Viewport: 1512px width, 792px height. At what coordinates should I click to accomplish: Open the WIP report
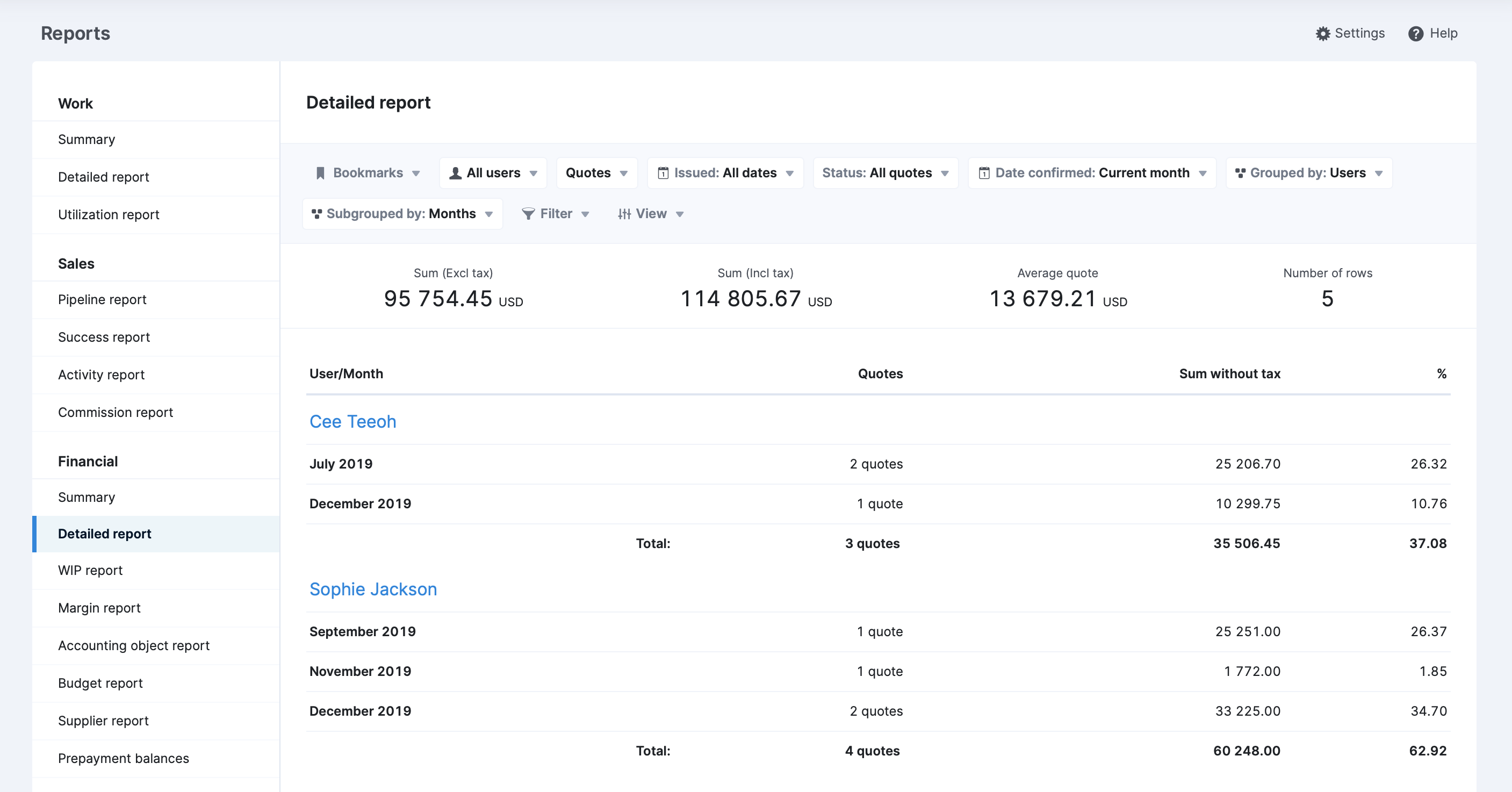coord(156,571)
